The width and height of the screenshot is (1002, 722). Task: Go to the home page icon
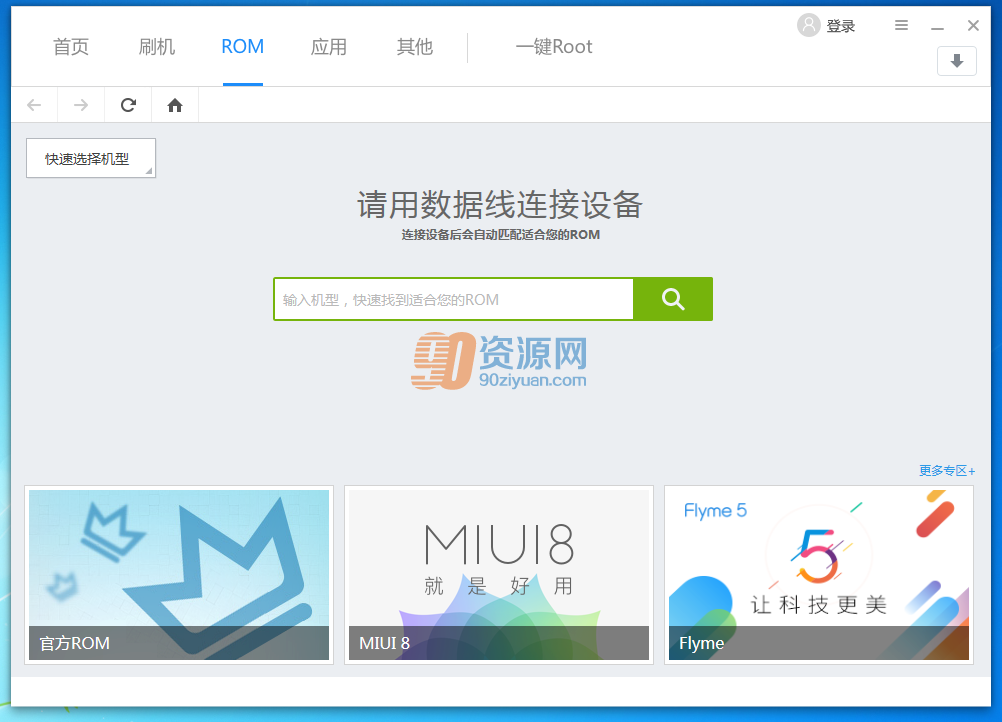(174, 105)
